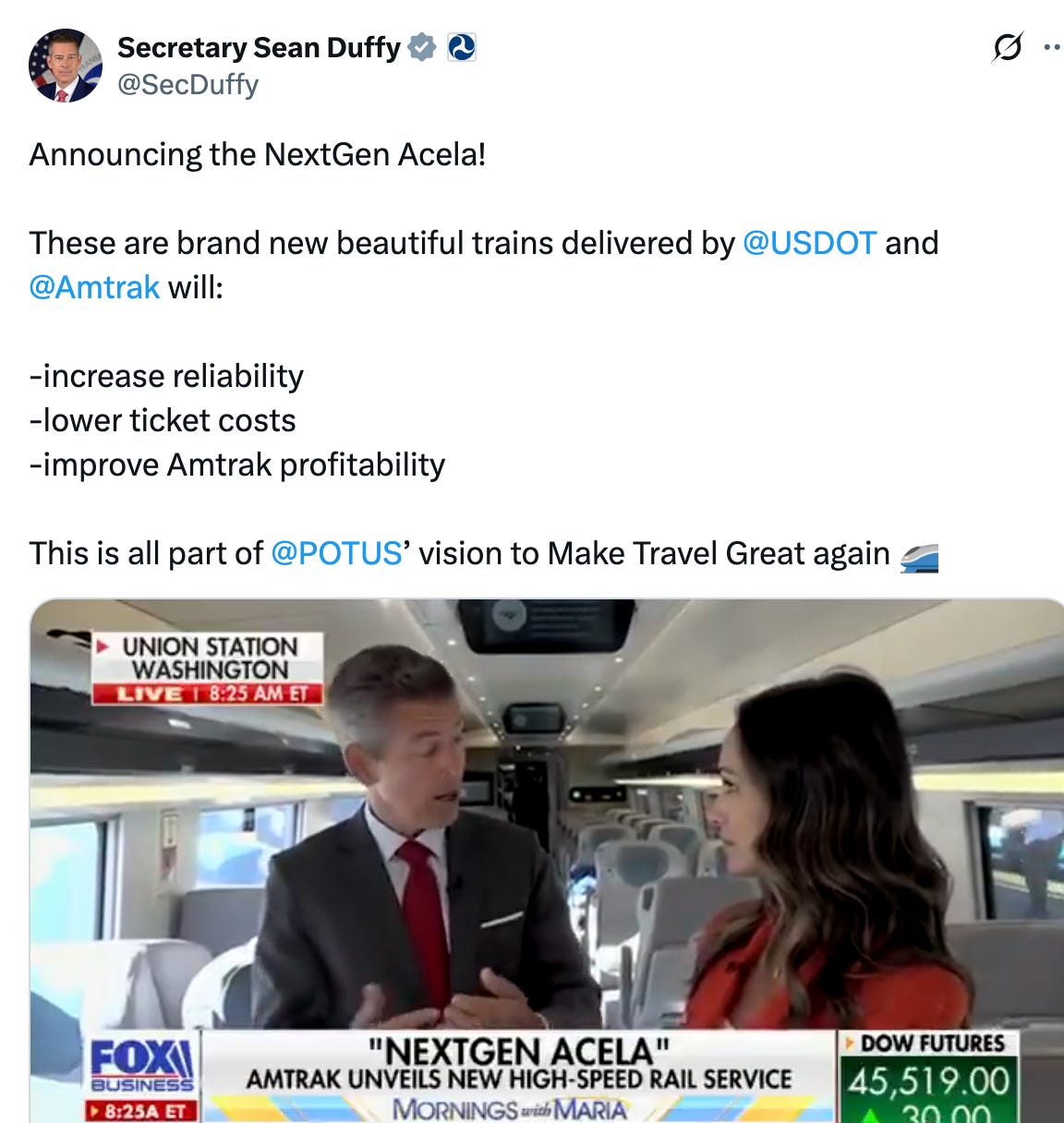Screen dimensions: 1064x1123
Task: Click the 8:25A ET time badge
Action: click(142, 1111)
